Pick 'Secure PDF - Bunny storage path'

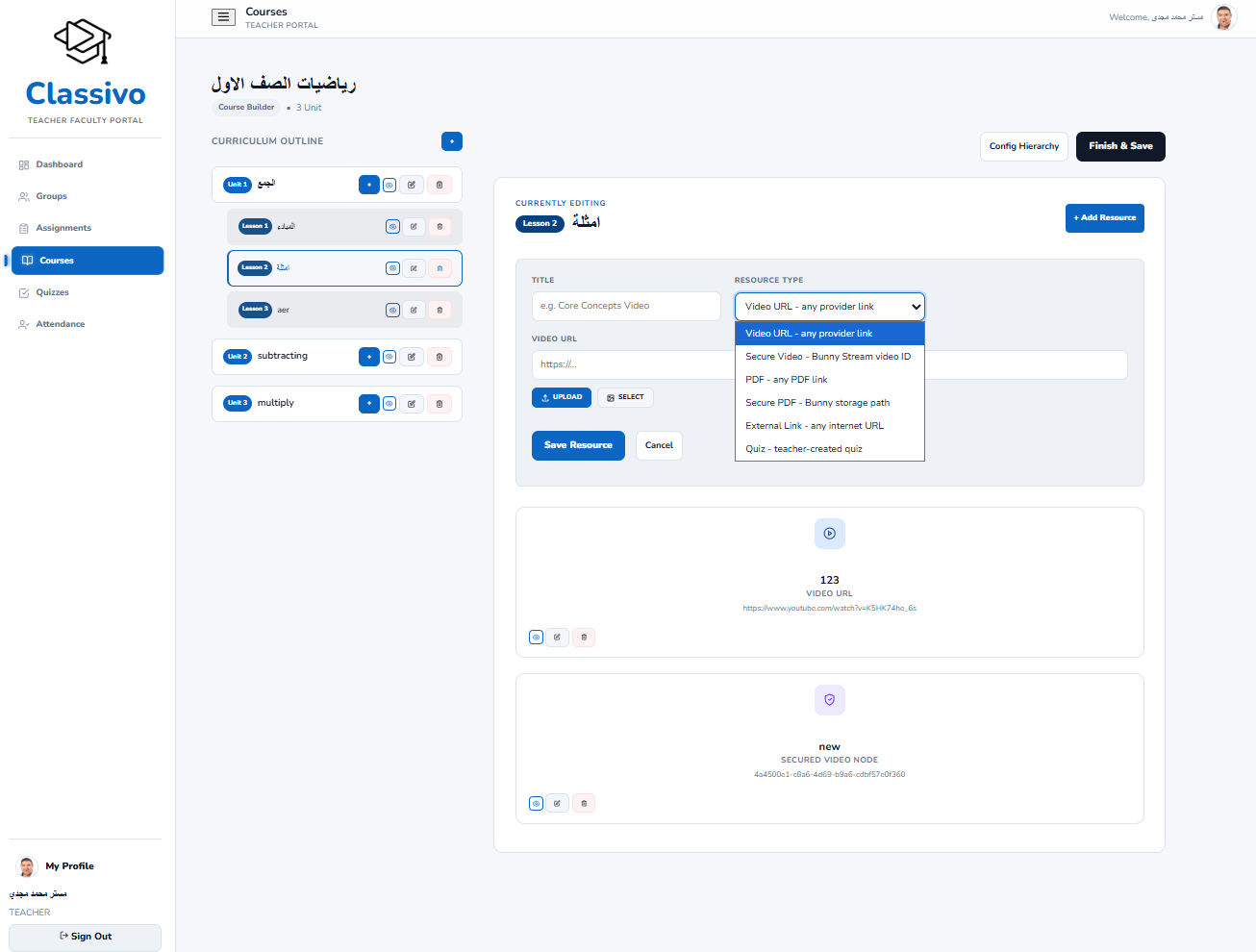click(x=830, y=403)
